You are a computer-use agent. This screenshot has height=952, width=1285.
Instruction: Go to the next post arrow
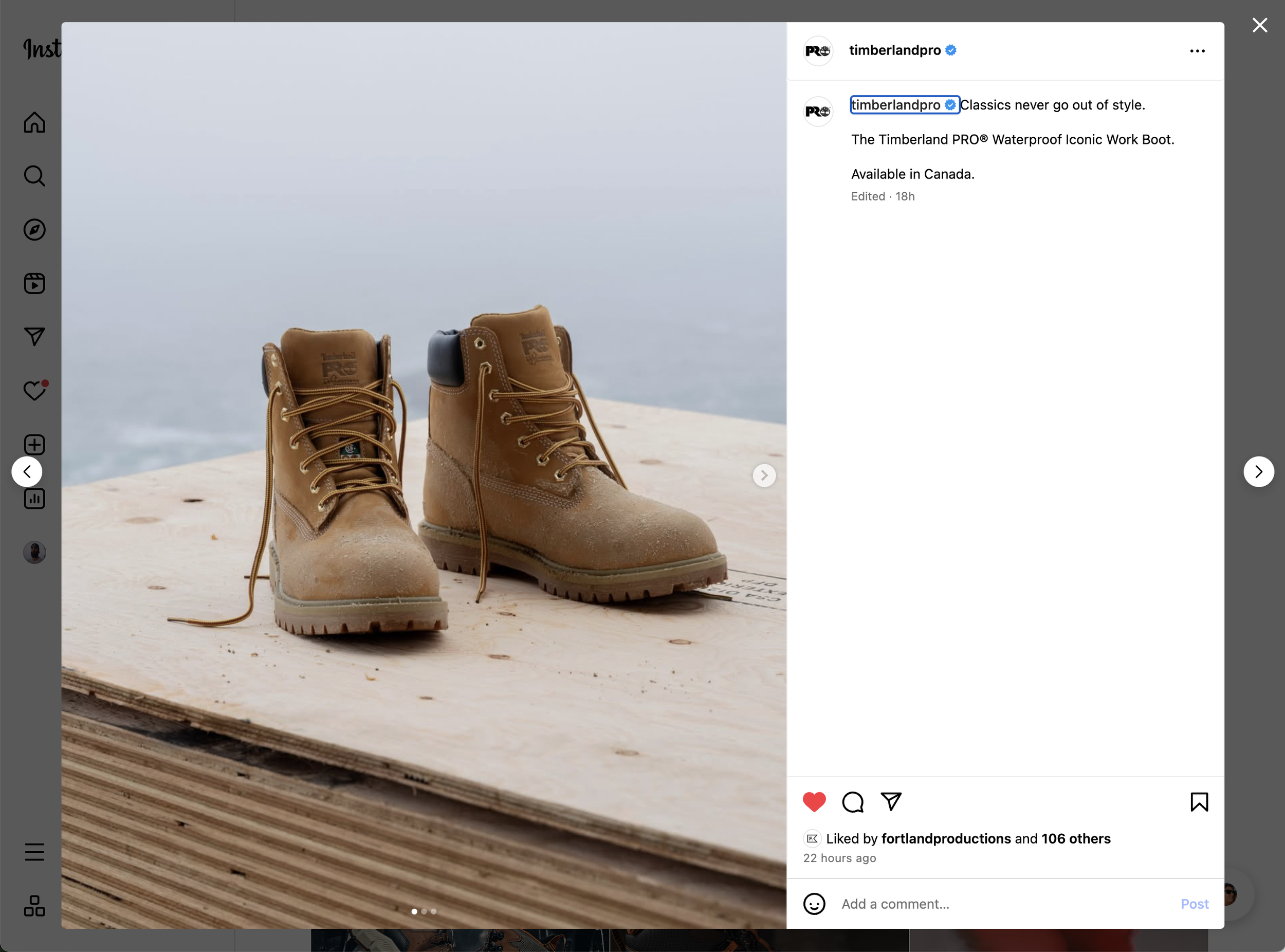coord(1258,472)
